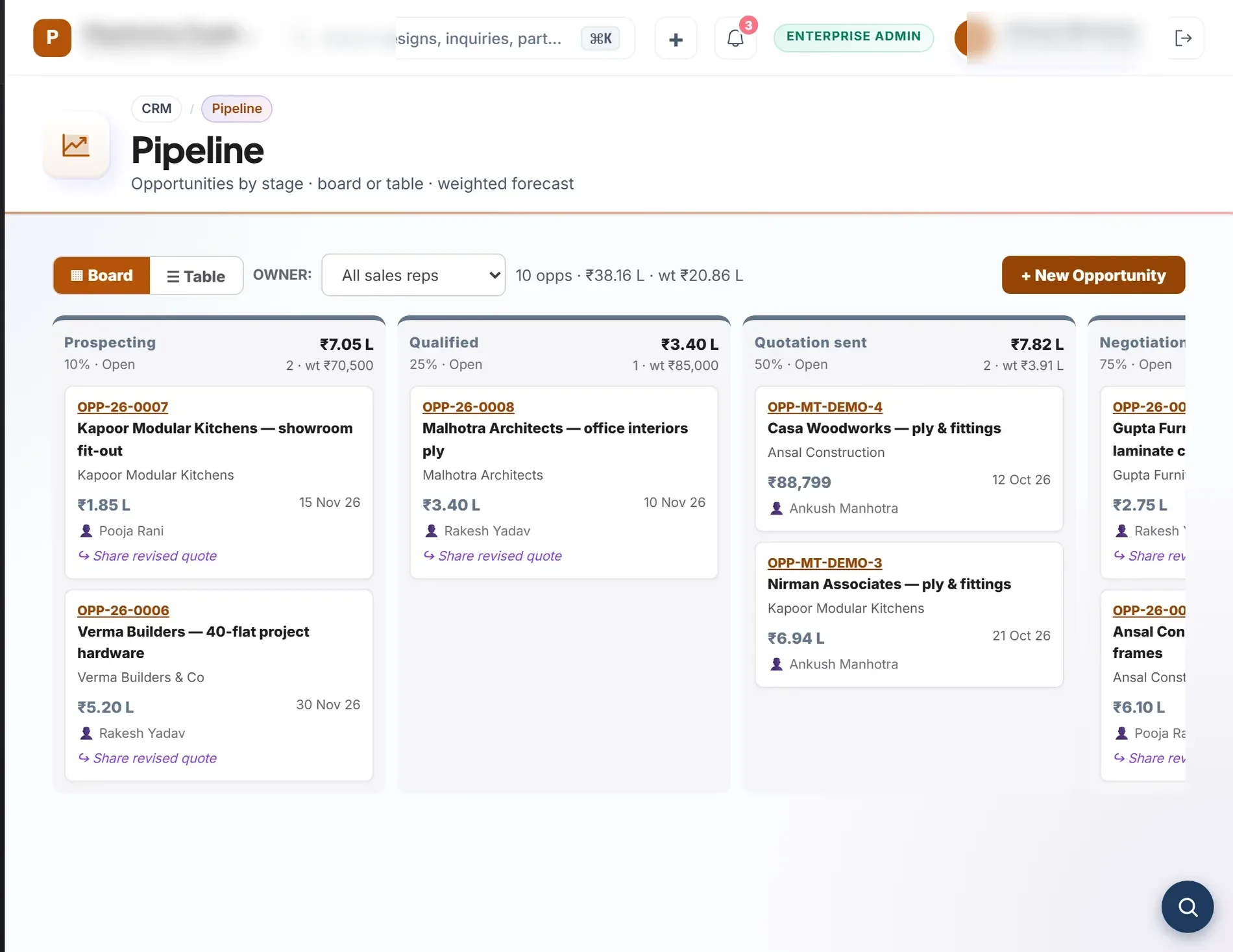Click the orange P app logo

52,38
